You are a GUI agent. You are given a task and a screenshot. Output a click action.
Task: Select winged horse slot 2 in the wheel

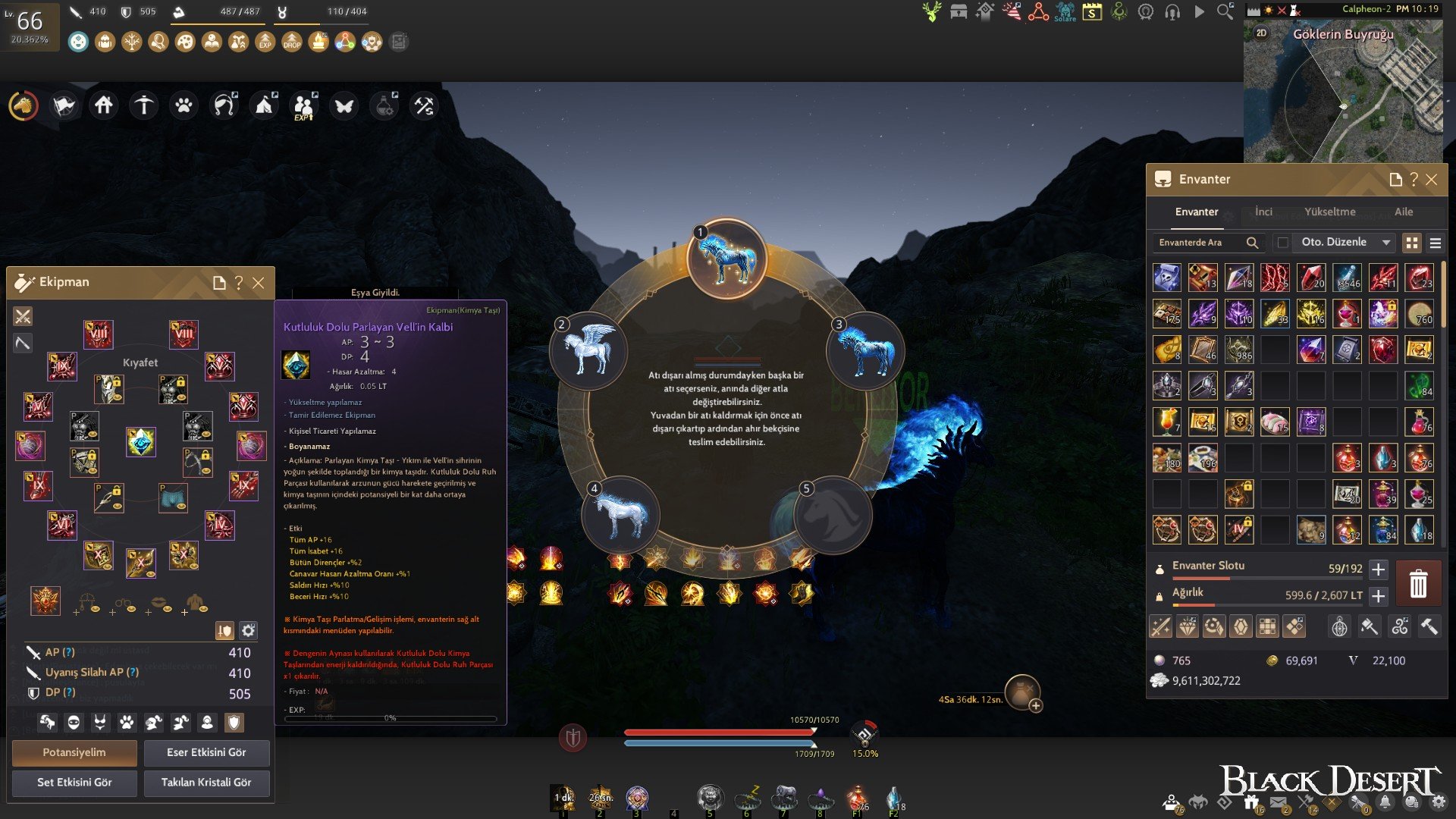pyautogui.click(x=589, y=350)
